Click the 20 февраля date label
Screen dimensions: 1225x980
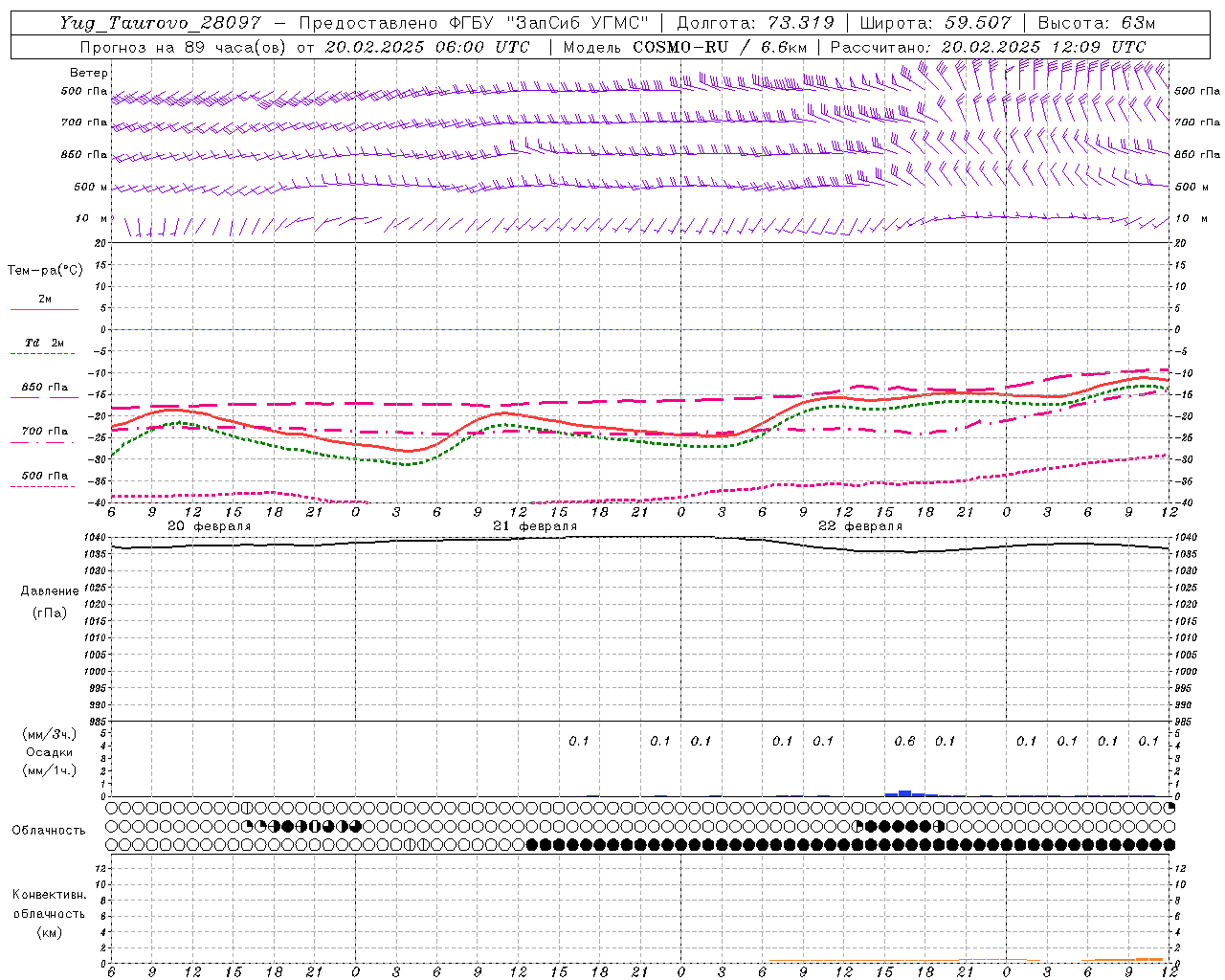pyautogui.click(x=210, y=526)
